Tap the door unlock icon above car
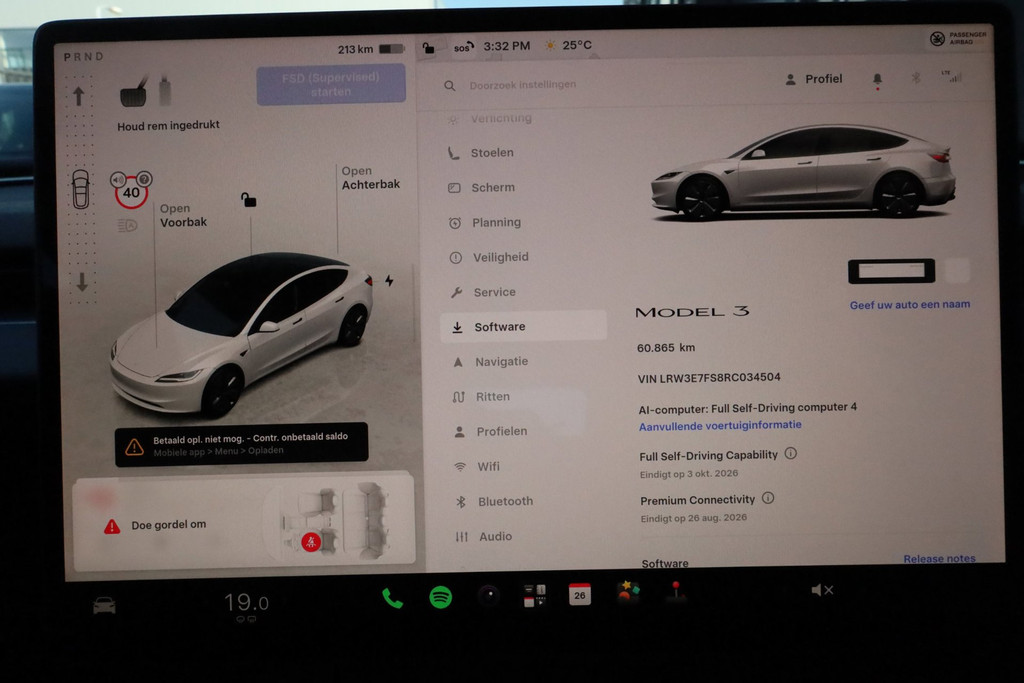1024x683 pixels. pos(248,200)
